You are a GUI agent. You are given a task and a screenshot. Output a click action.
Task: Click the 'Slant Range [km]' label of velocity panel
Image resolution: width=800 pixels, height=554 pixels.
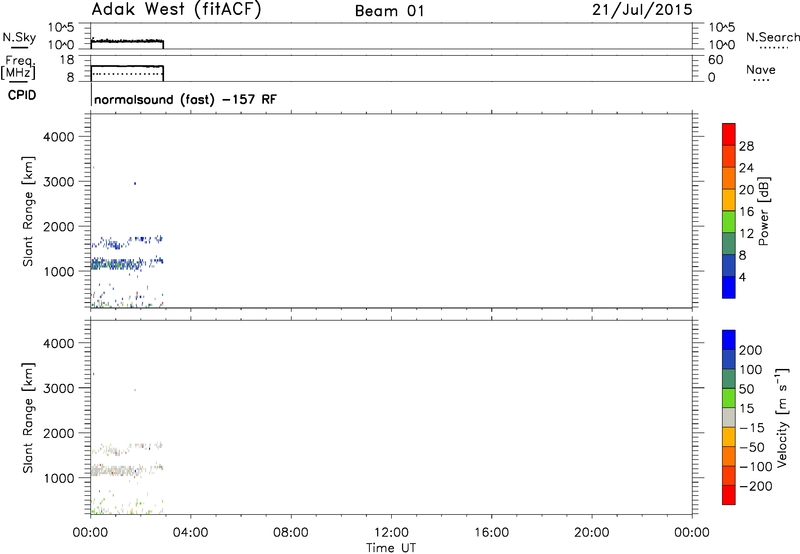(x=29, y=418)
